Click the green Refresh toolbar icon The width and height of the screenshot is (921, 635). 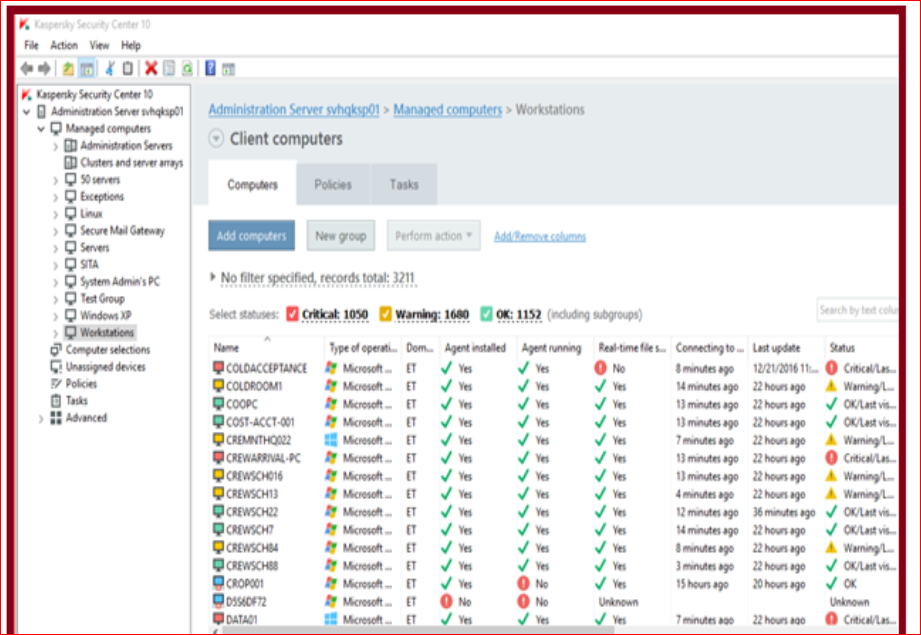click(187, 69)
